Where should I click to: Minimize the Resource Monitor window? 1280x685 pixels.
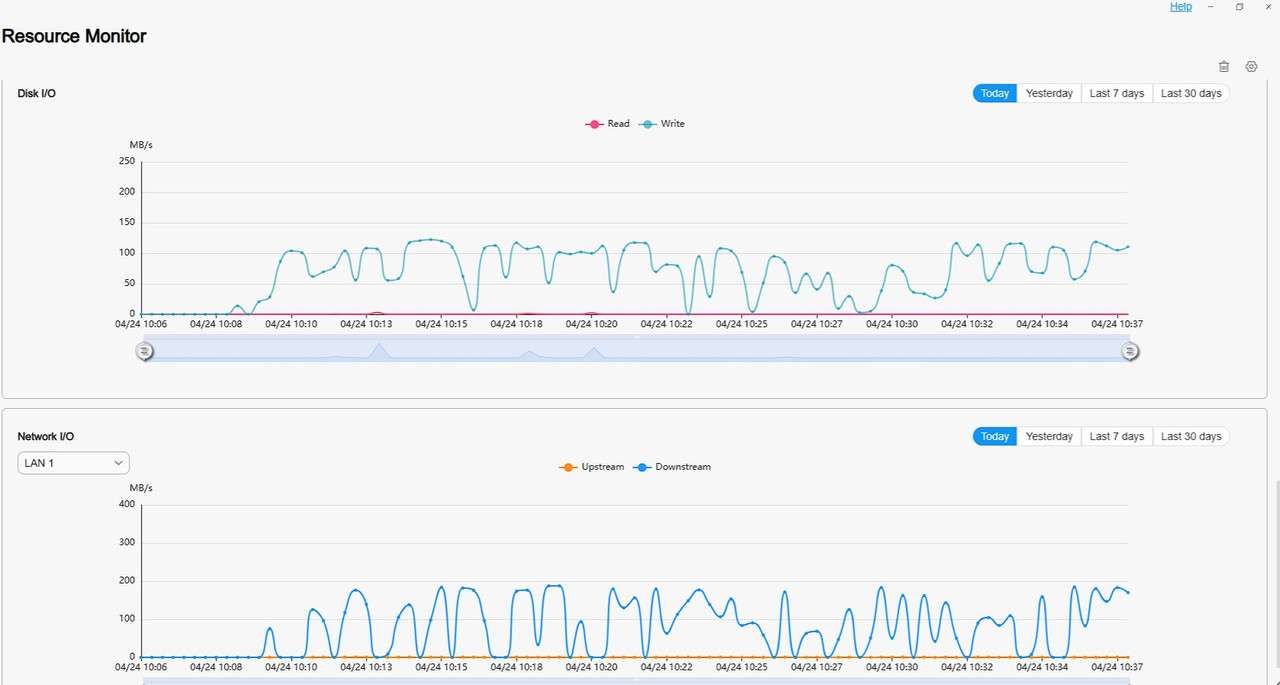point(1211,6)
